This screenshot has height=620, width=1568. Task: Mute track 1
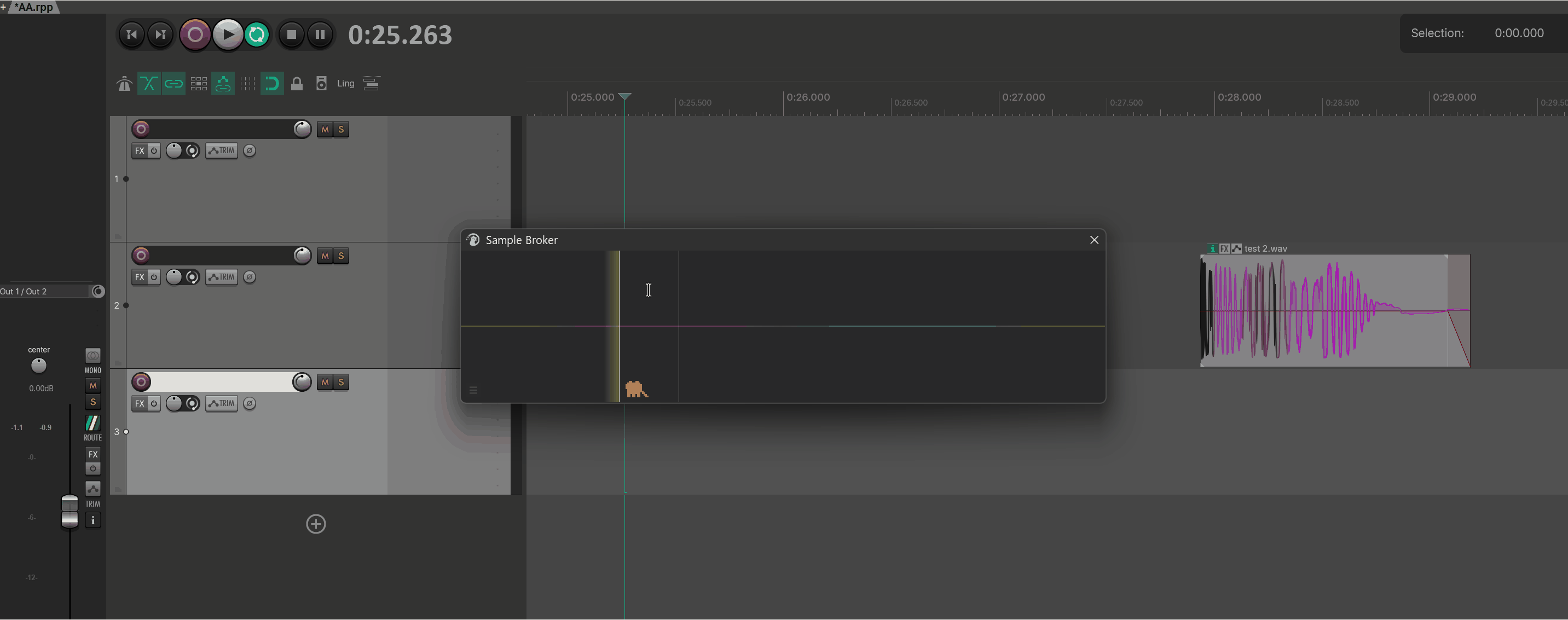click(325, 129)
